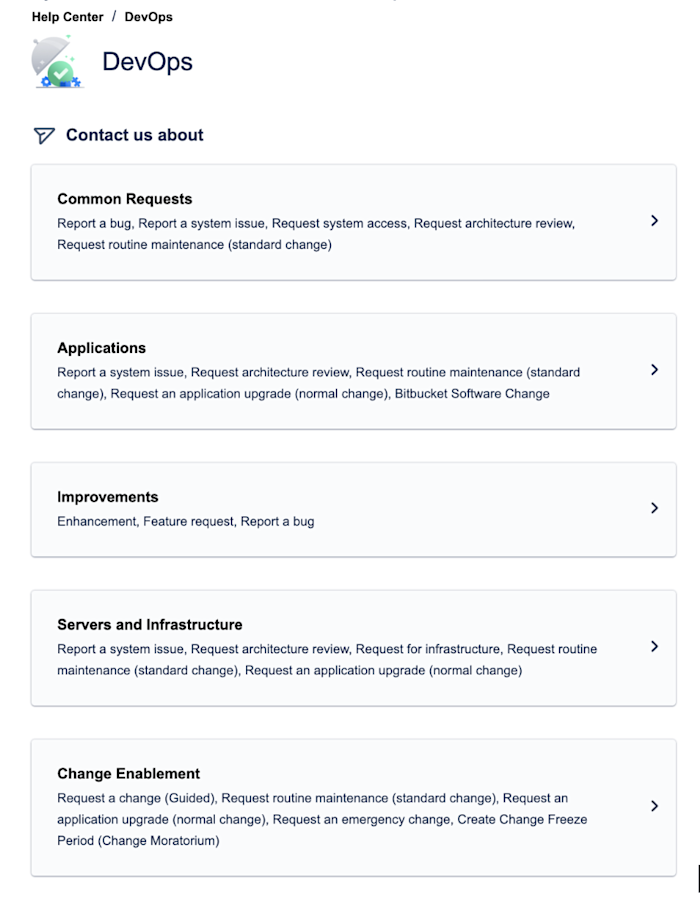Open Applications via its right chevron
This screenshot has height=898, width=700.
click(x=654, y=370)
